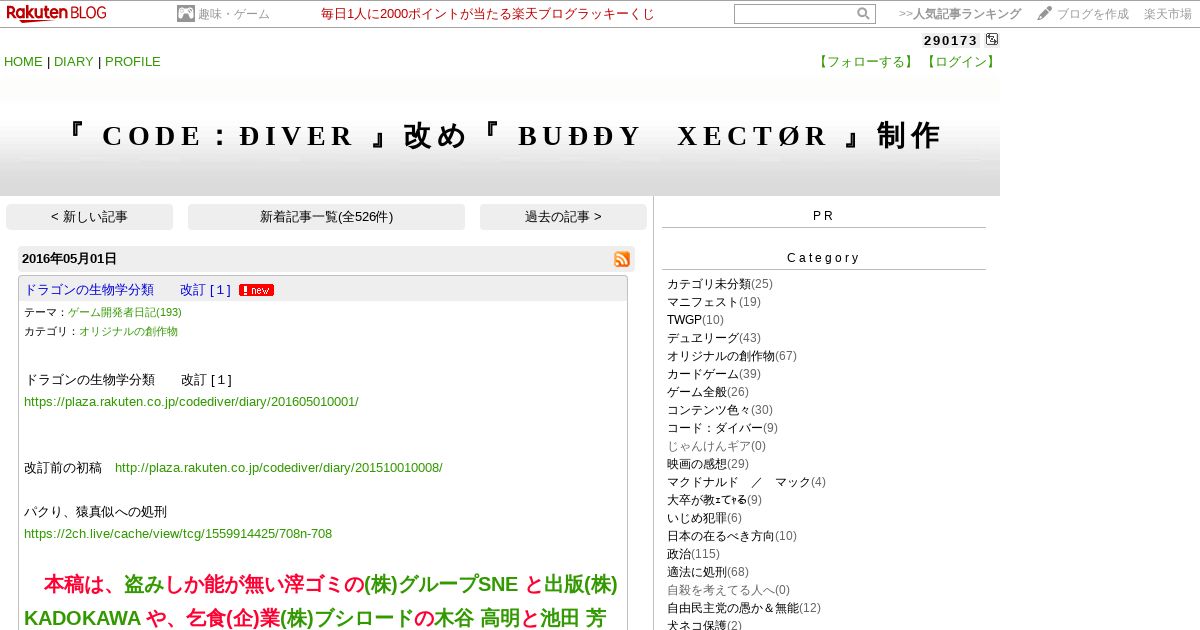1200x630 pixels.
Task: Select コード：ダイバー category
Action: [x=715, y=428]
